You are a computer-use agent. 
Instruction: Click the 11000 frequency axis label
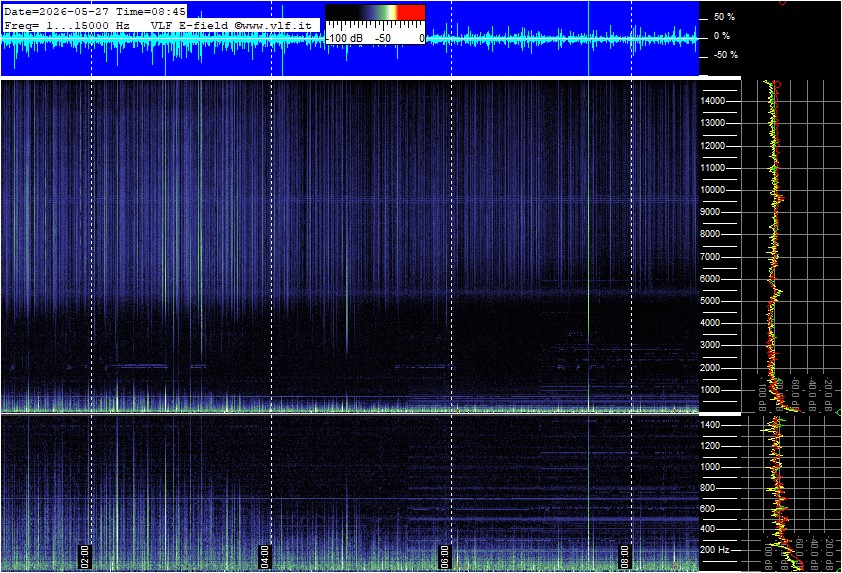(713, 168)
